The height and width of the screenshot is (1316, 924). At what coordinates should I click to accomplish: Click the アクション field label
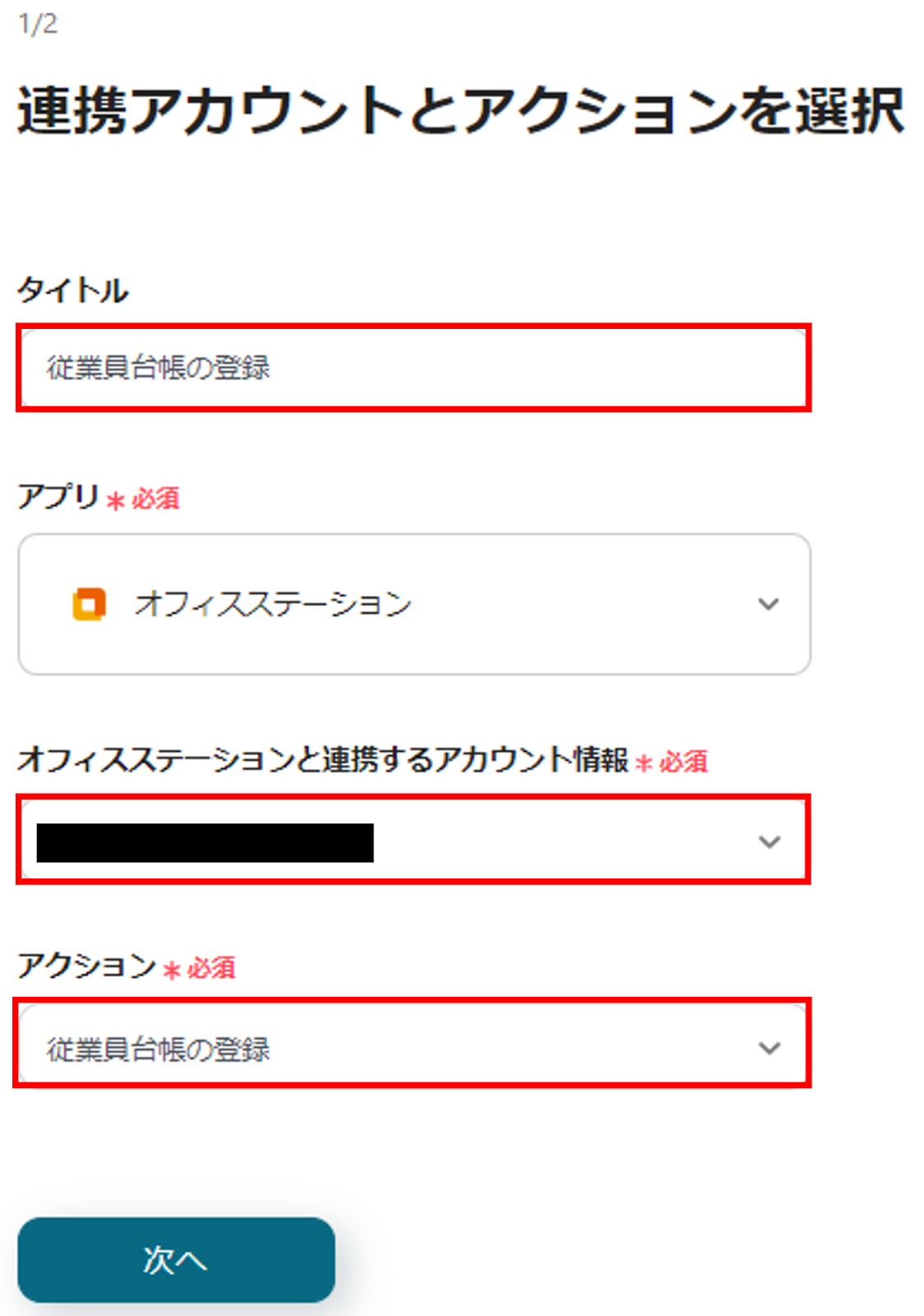[x=86, y=965]
